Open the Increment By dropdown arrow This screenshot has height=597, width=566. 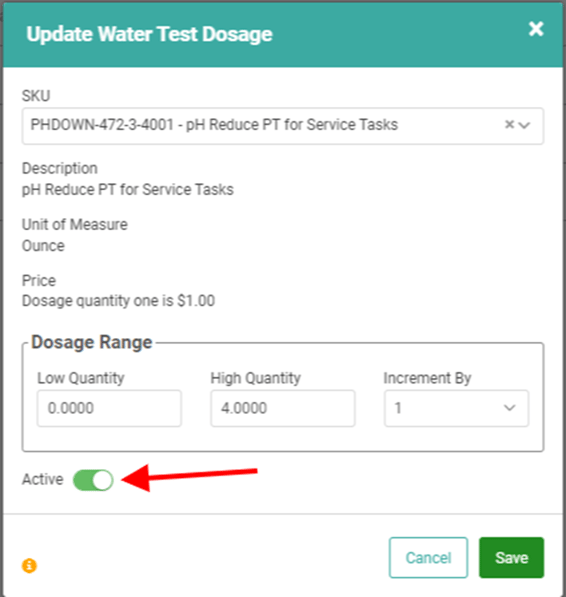coord(509,408)
